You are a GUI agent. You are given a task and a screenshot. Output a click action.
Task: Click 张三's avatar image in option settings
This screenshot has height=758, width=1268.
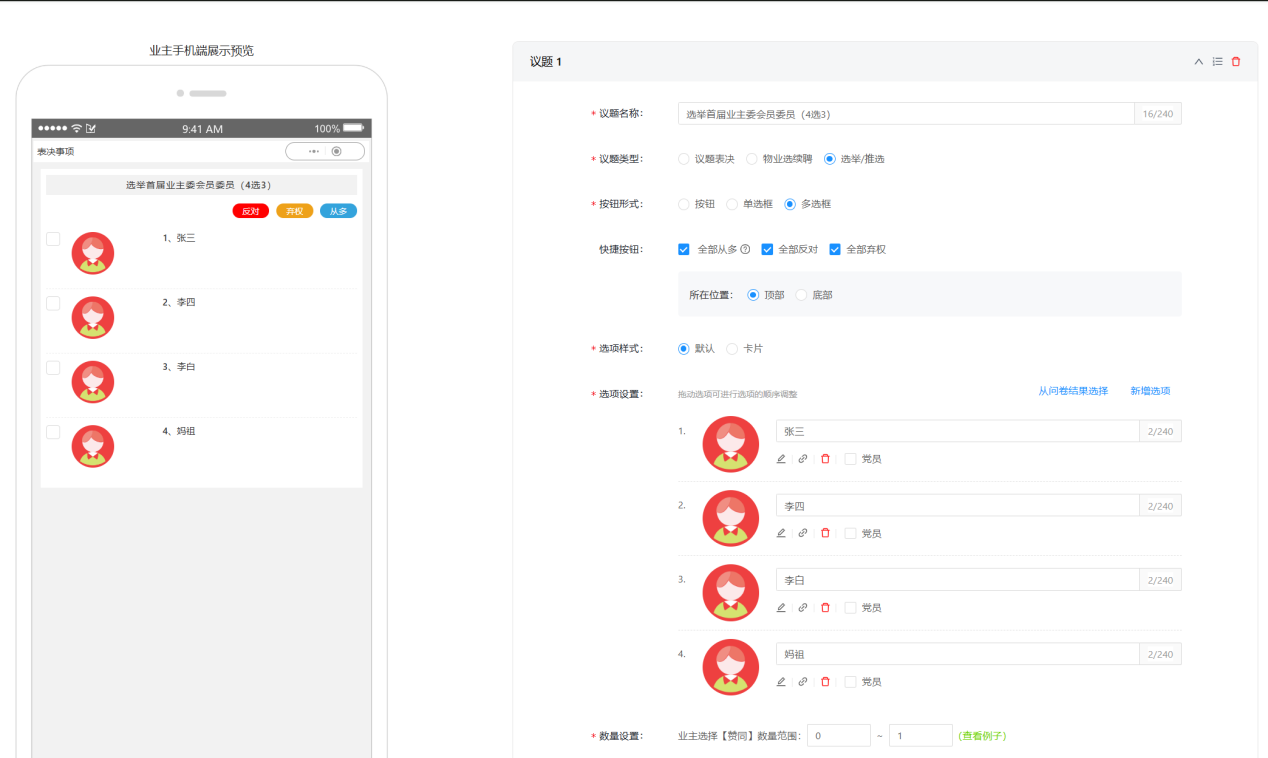[730, 444]
